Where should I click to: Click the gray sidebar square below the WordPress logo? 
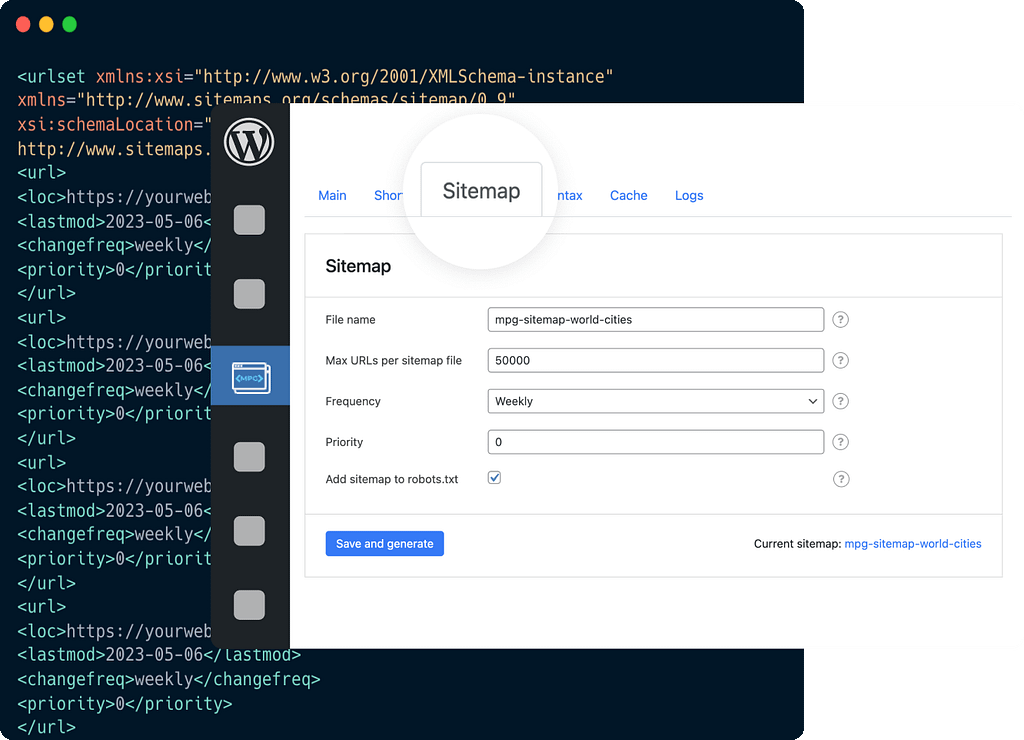tap(249, 220)
